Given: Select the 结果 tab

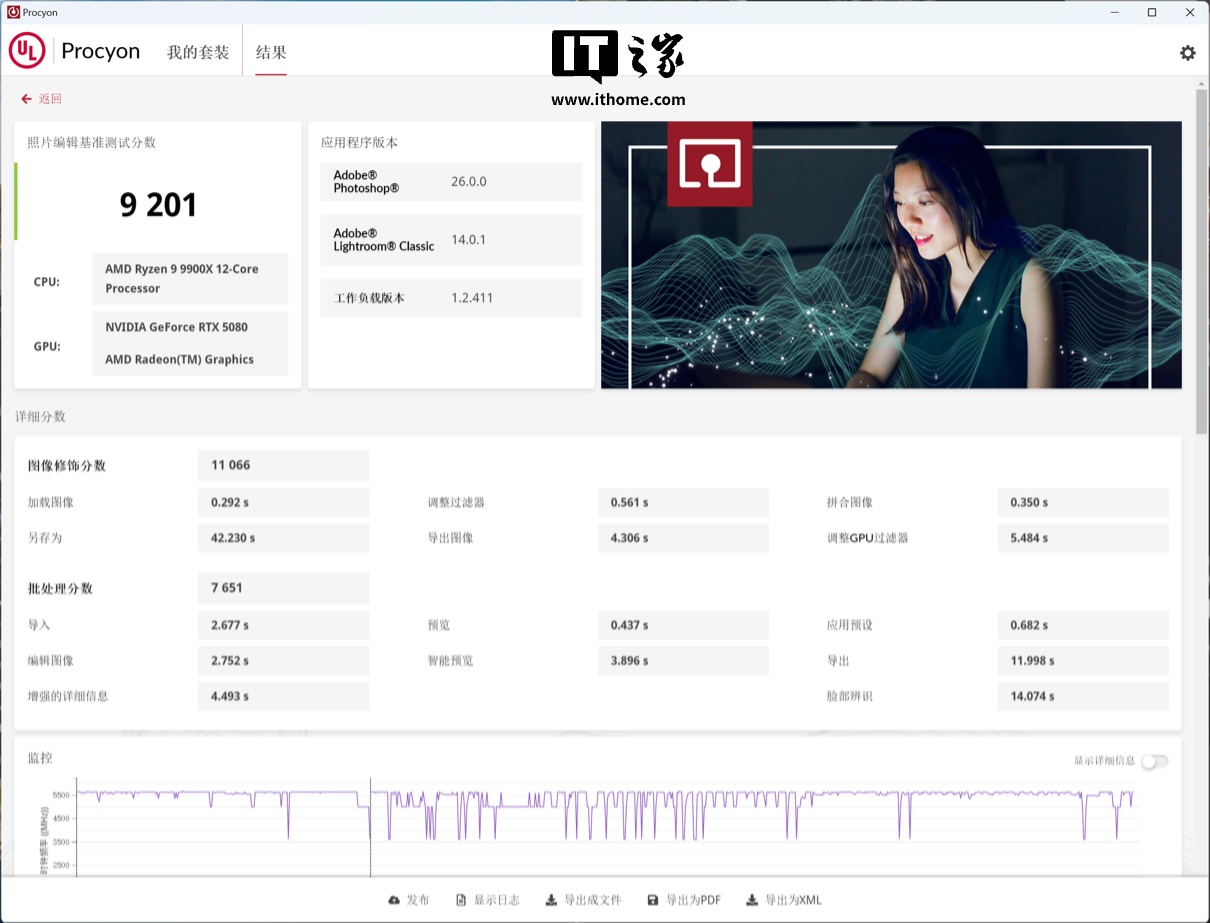Looking at the screenshot, I should point(271,52).
